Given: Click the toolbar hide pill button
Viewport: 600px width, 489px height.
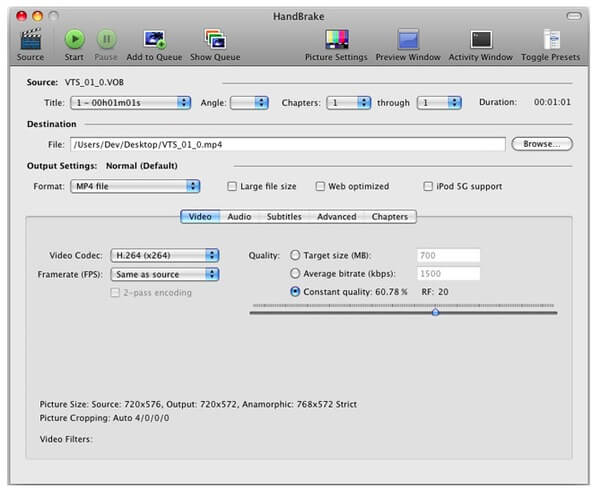Looking at the screenshot, I should point(574,16).
